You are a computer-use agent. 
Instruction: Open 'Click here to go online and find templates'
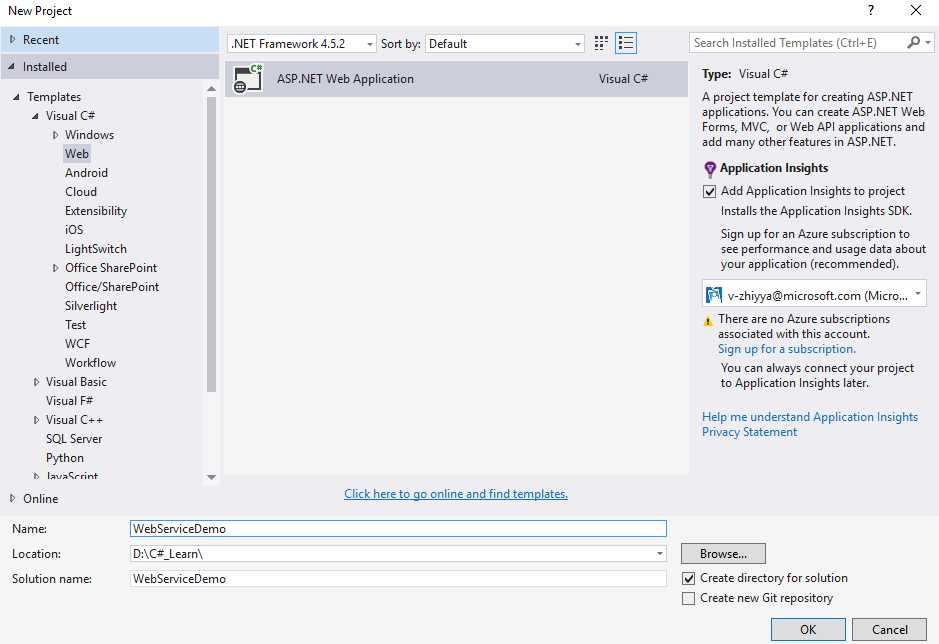point(456,494)
